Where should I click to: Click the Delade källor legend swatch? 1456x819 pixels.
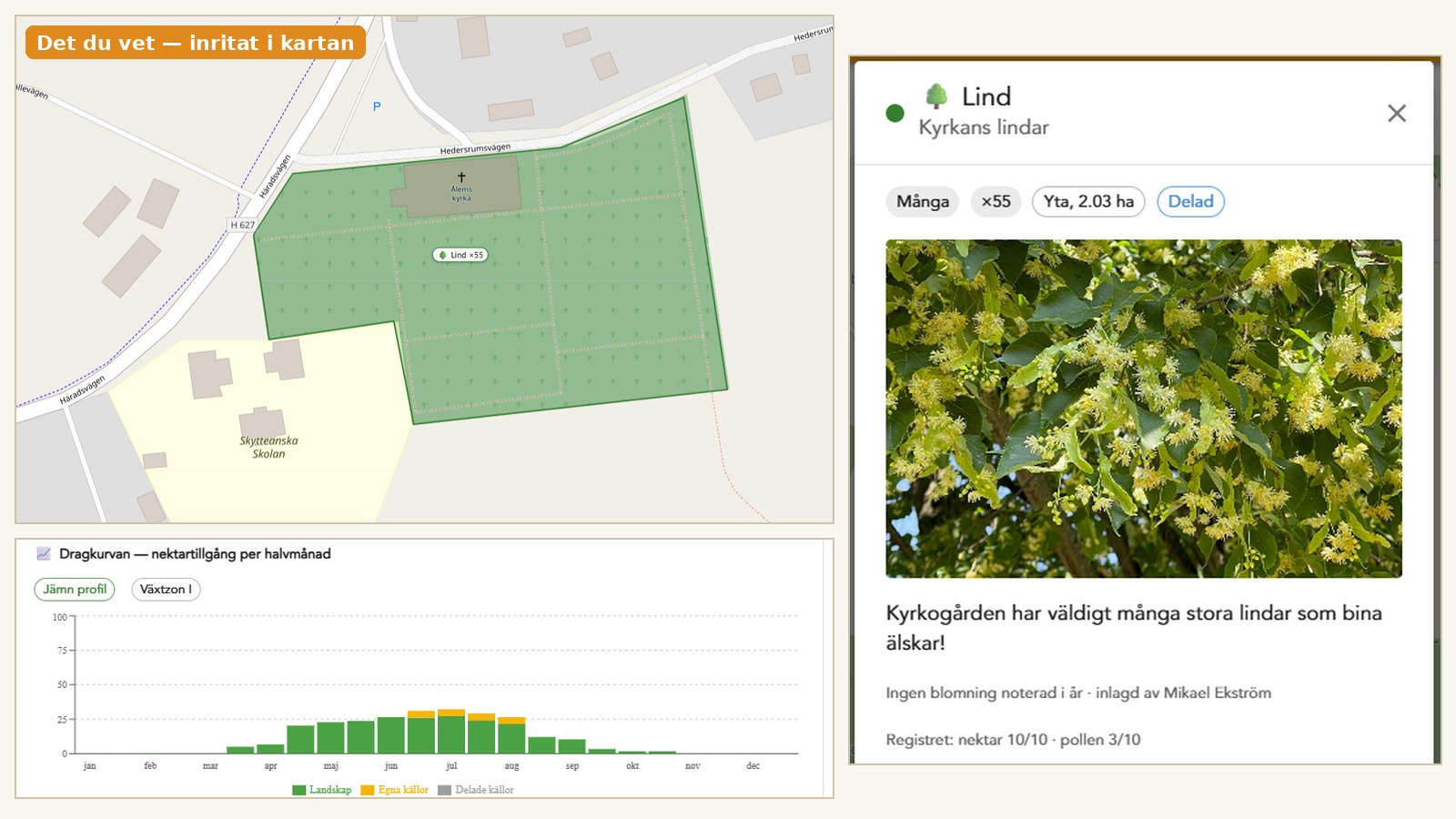444,790
